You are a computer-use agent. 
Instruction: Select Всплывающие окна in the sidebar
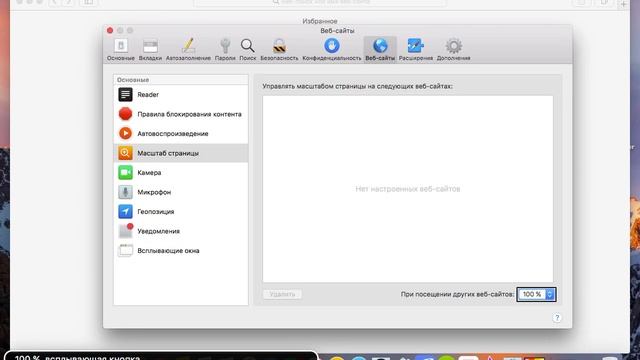[x=181, y=251]
